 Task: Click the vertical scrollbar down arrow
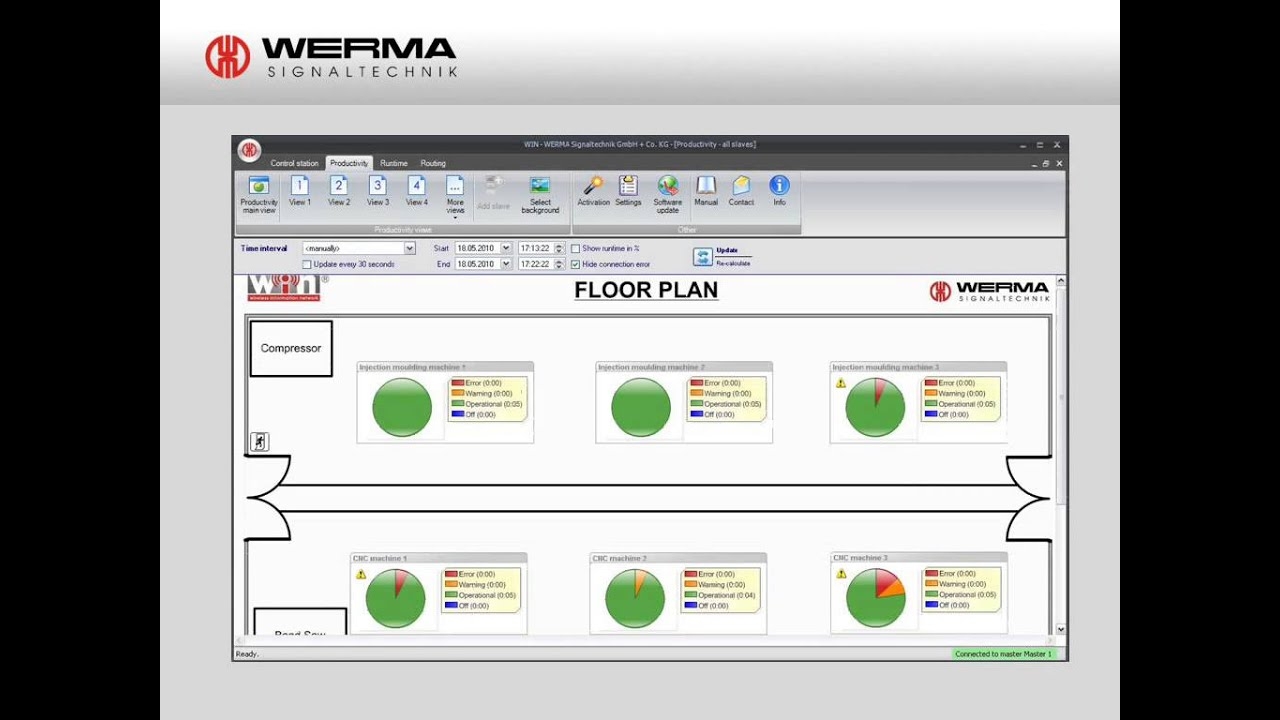coord(1060,630)
